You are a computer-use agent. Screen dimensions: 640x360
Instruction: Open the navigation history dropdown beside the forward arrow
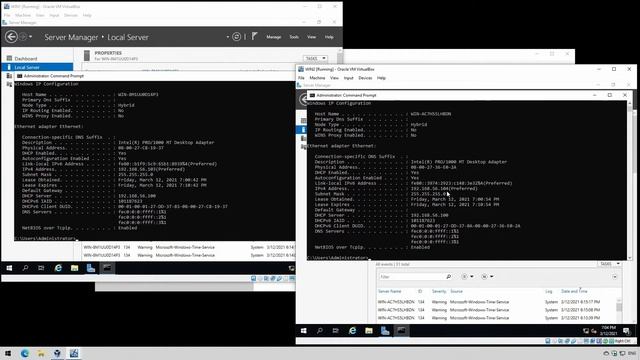tap(31, 37)
